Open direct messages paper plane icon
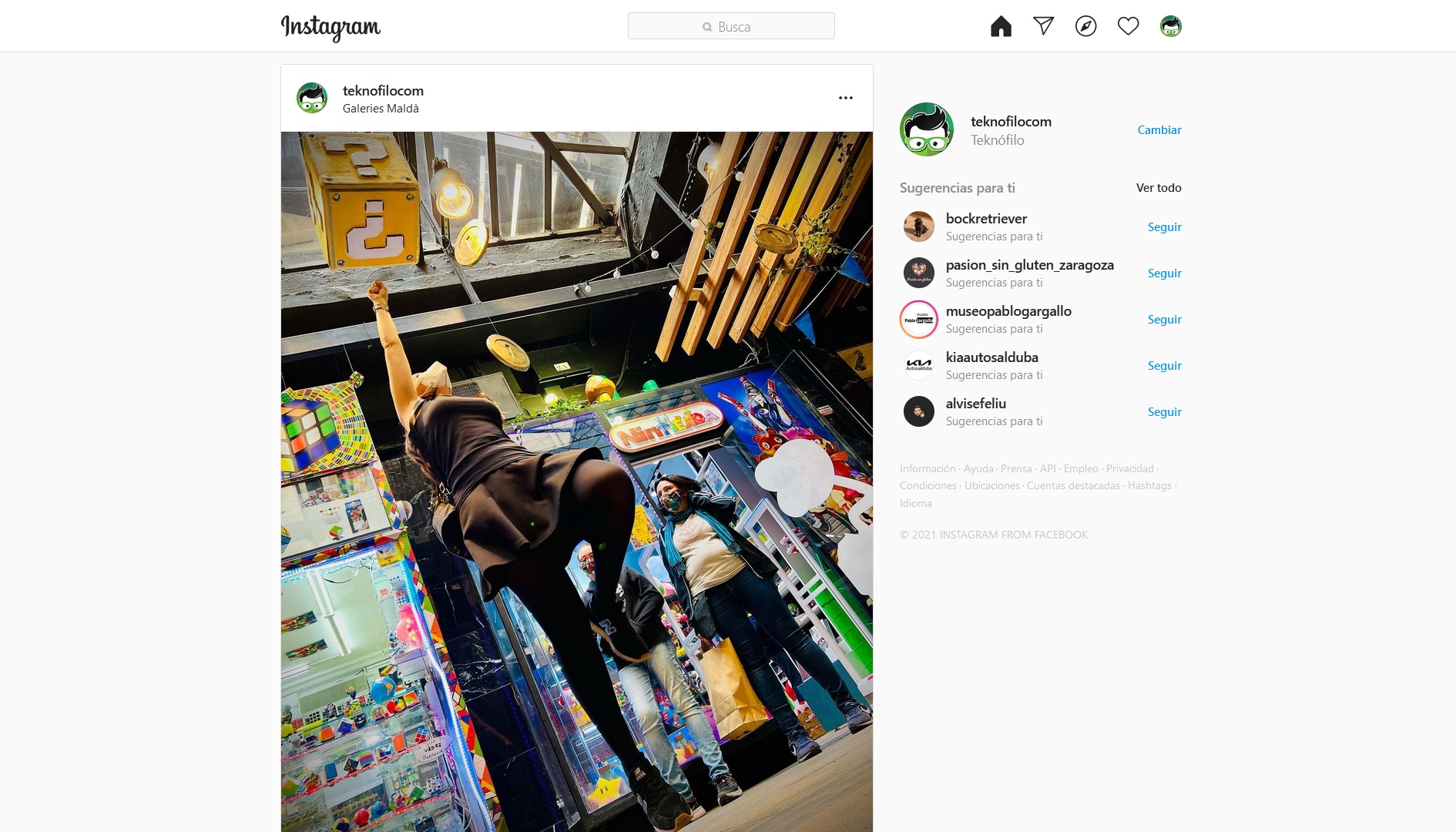The height and width of the screenshot is (832, 1456). pos(1043,26)
